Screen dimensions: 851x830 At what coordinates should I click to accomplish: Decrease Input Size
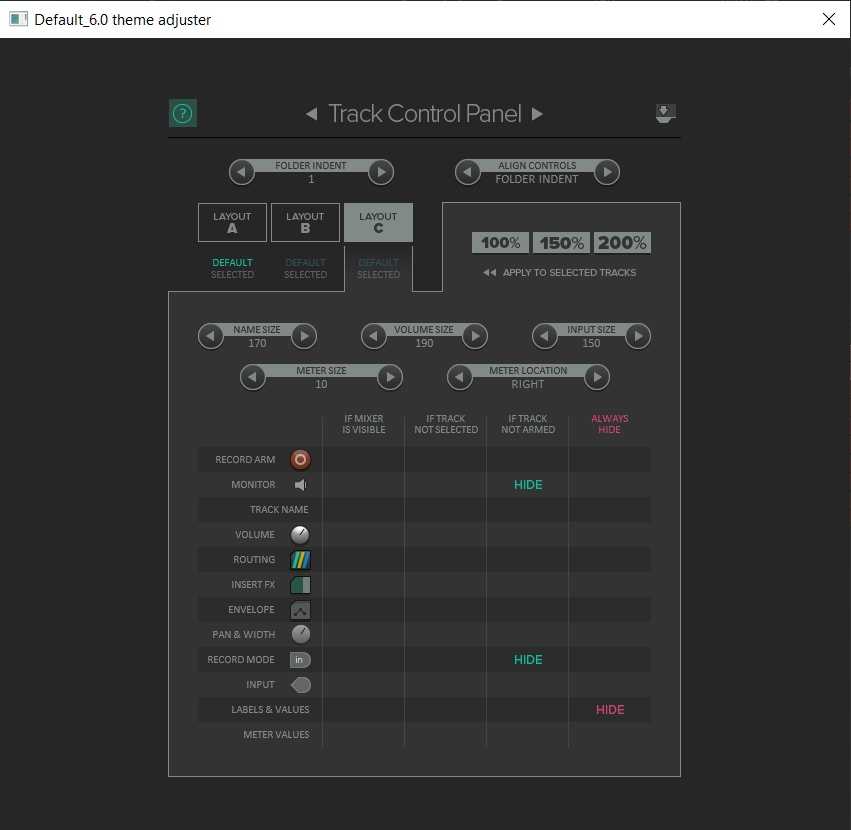point(545,336)
